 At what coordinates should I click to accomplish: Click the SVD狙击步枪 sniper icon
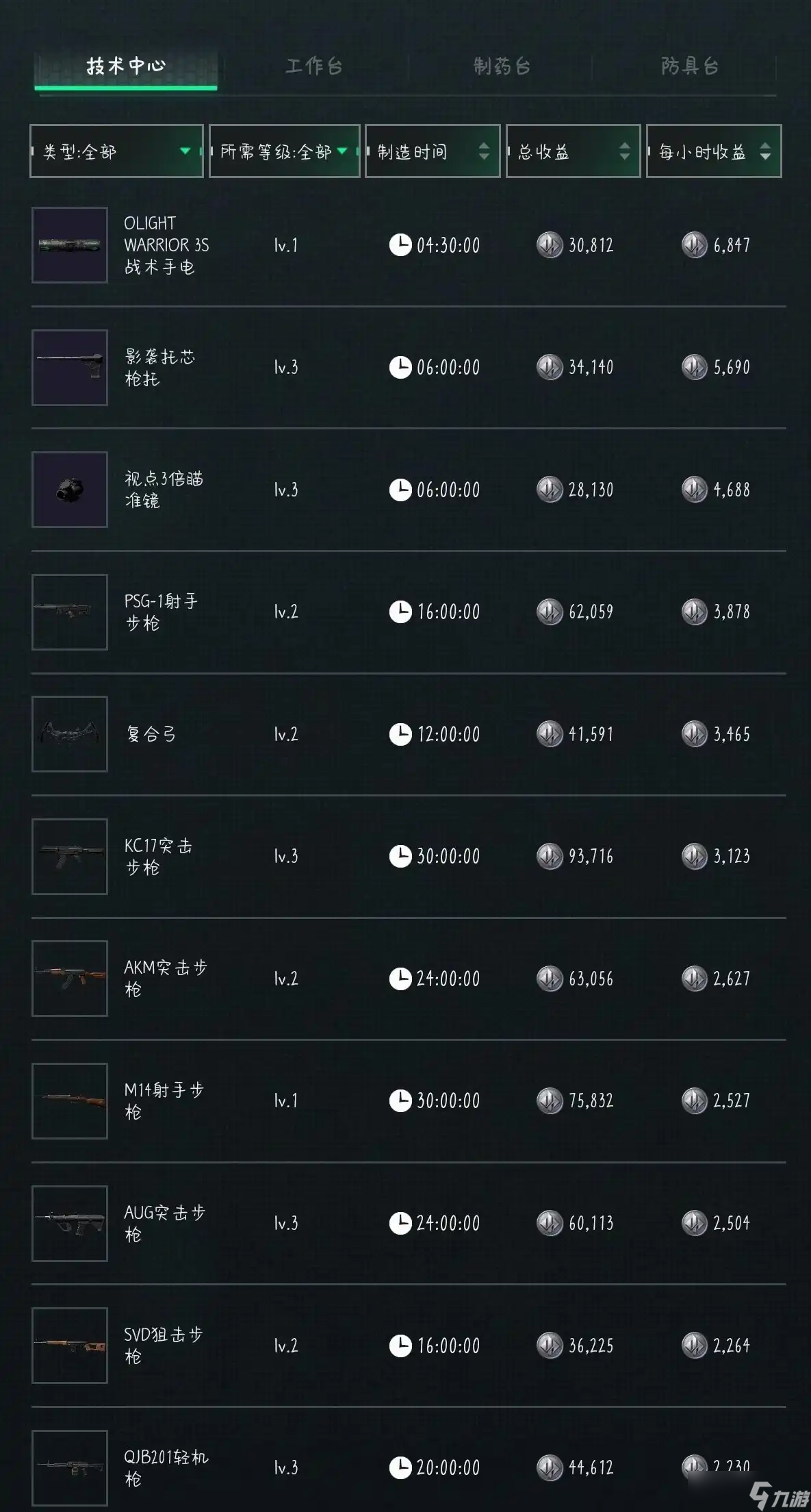pyautogui.click(x=70, y=1346)
